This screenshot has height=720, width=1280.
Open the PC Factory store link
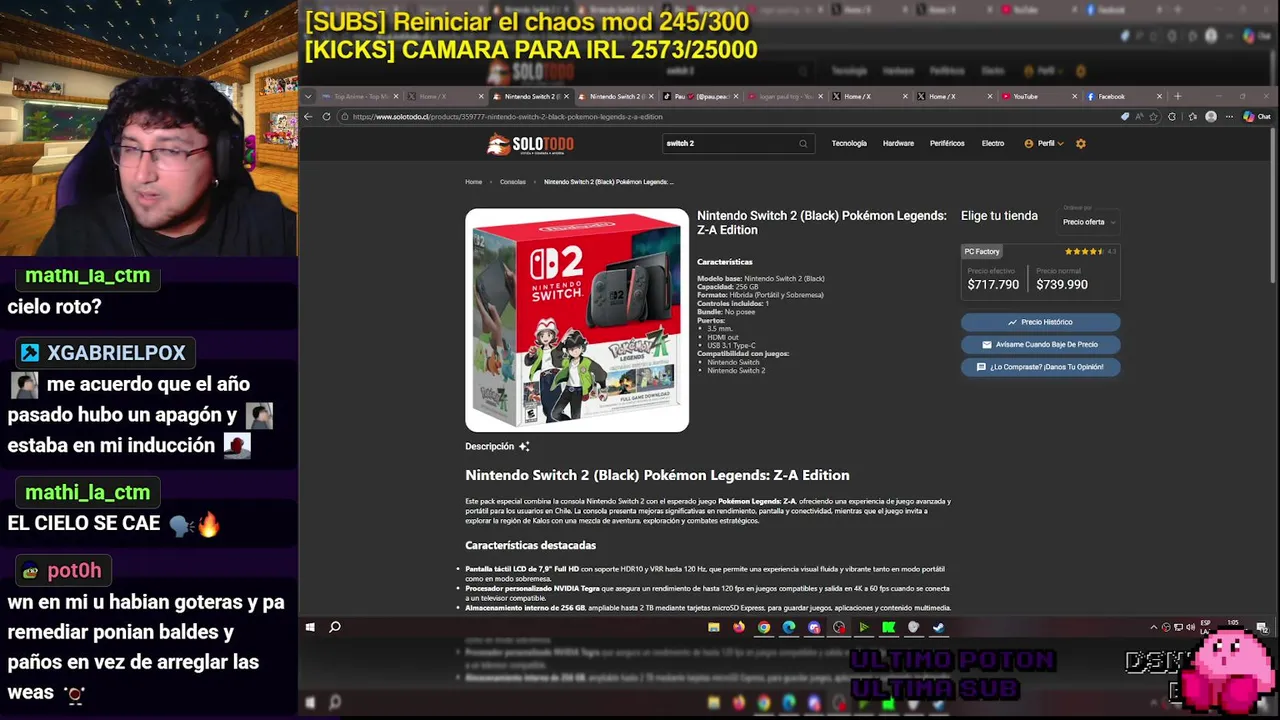[x=982, y=251]
